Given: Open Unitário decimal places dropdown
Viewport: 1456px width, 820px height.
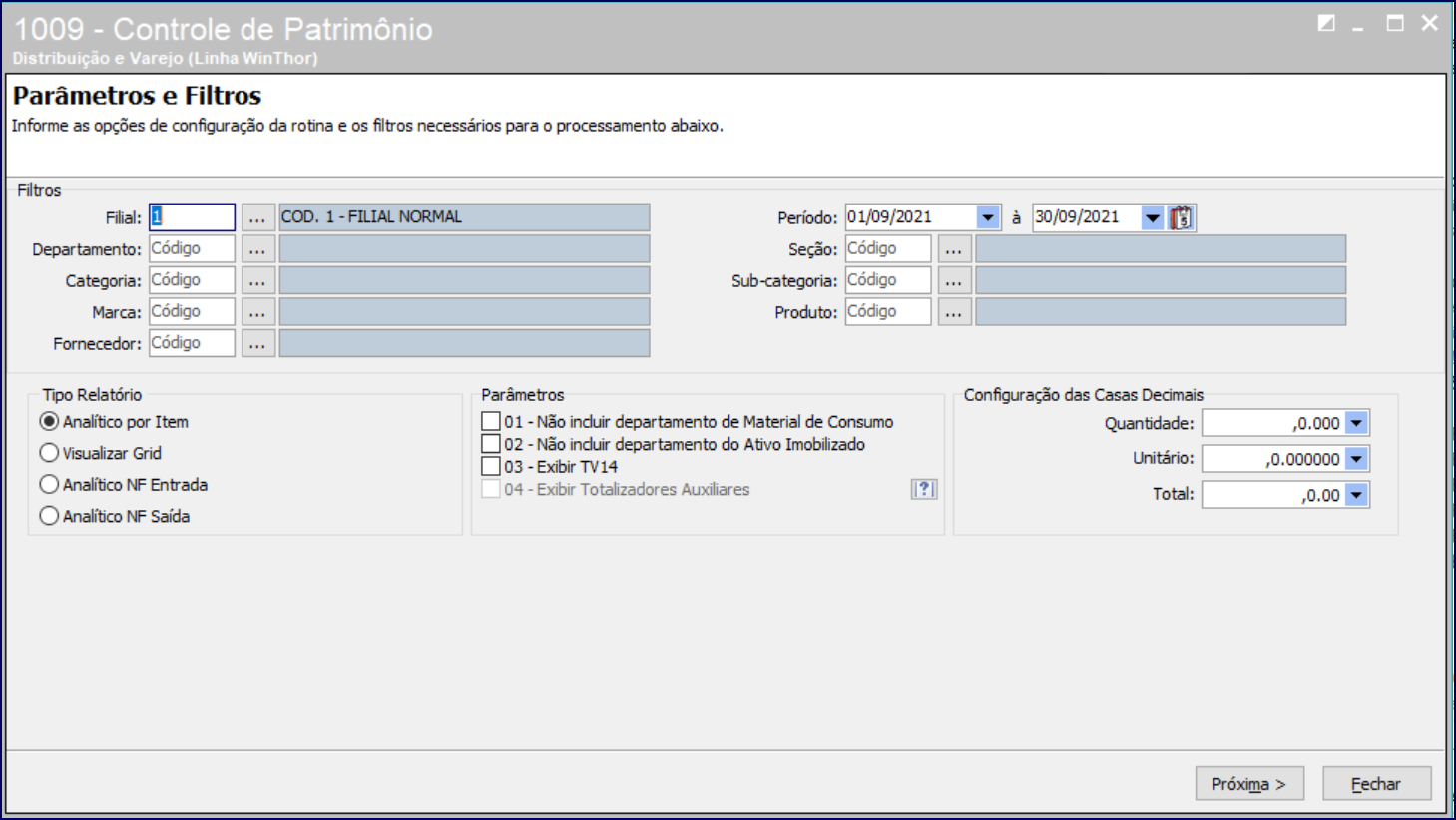Looking at the screenshot, I should click(1356, 459).
